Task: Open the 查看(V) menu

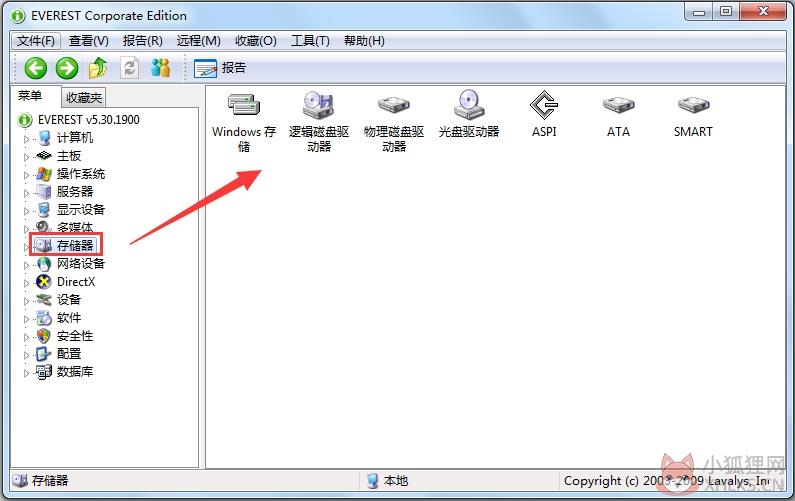Action: click(x=89, y=41)
